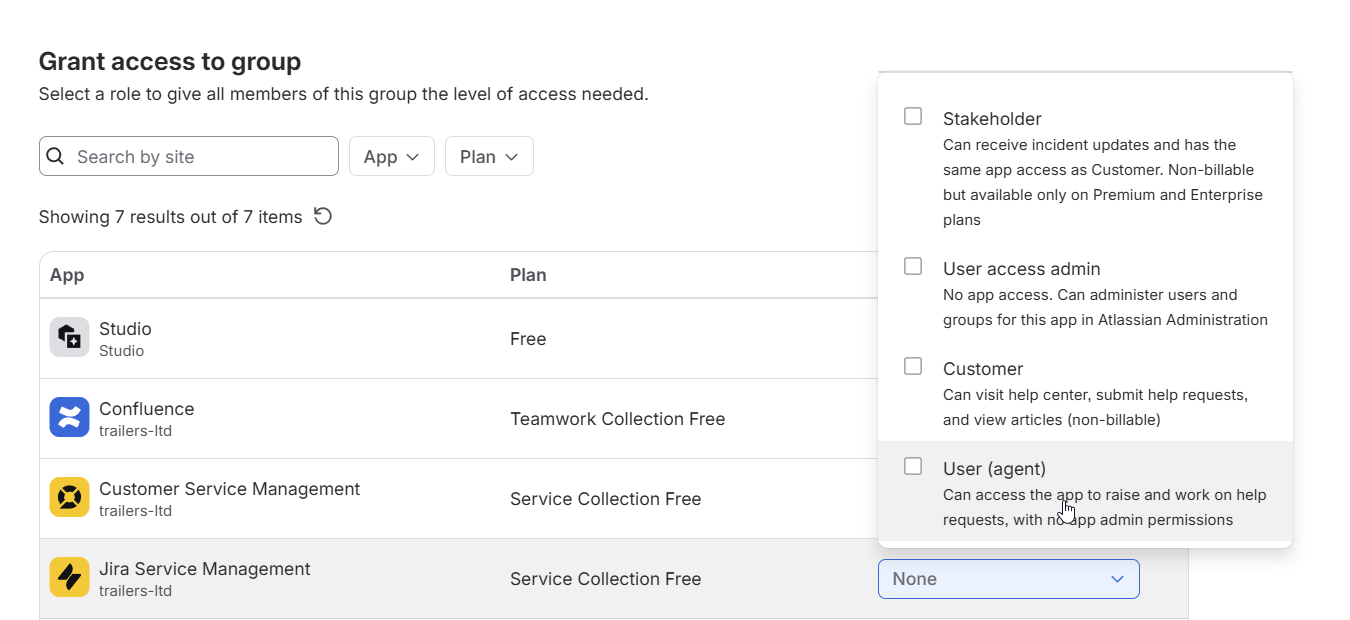This screenshot has width=1350, height=620.
Task: Tick the Stakeholder role checkbox
Action: coord(913,116)
